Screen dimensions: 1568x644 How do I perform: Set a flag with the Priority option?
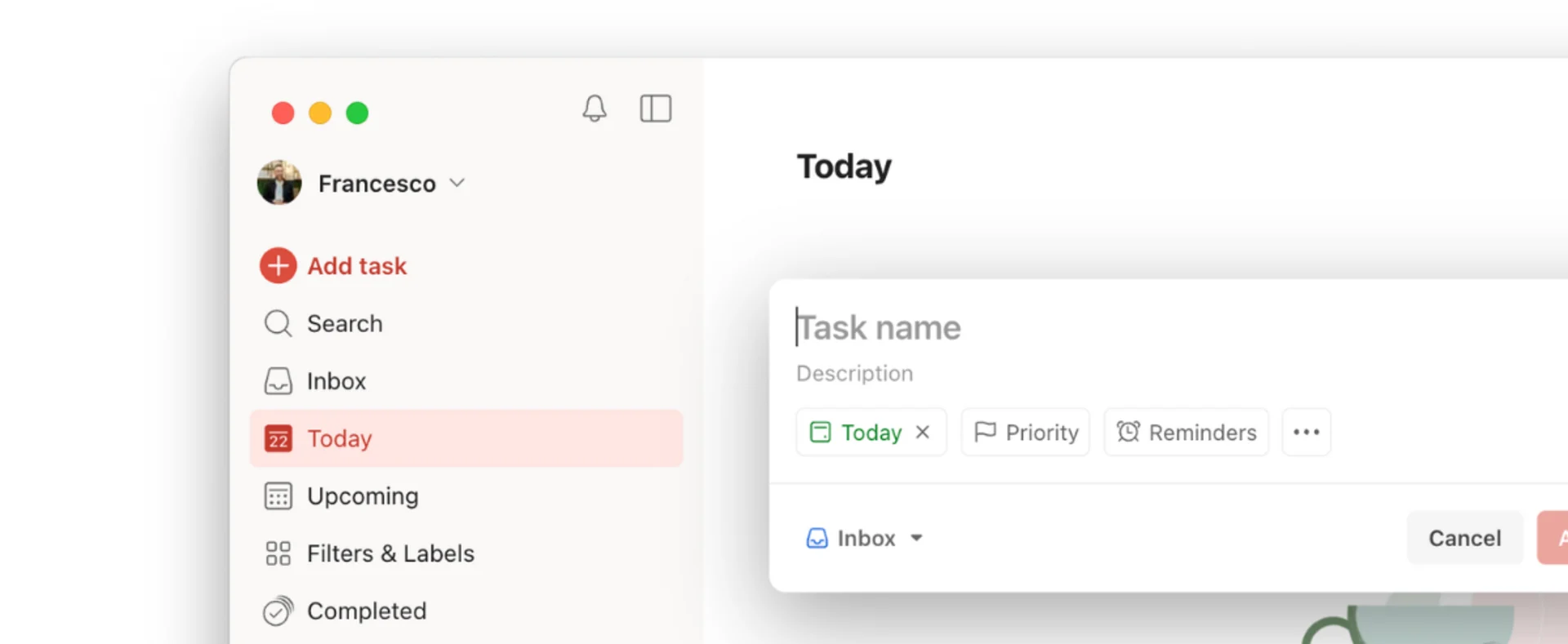tap(1025, 432)
